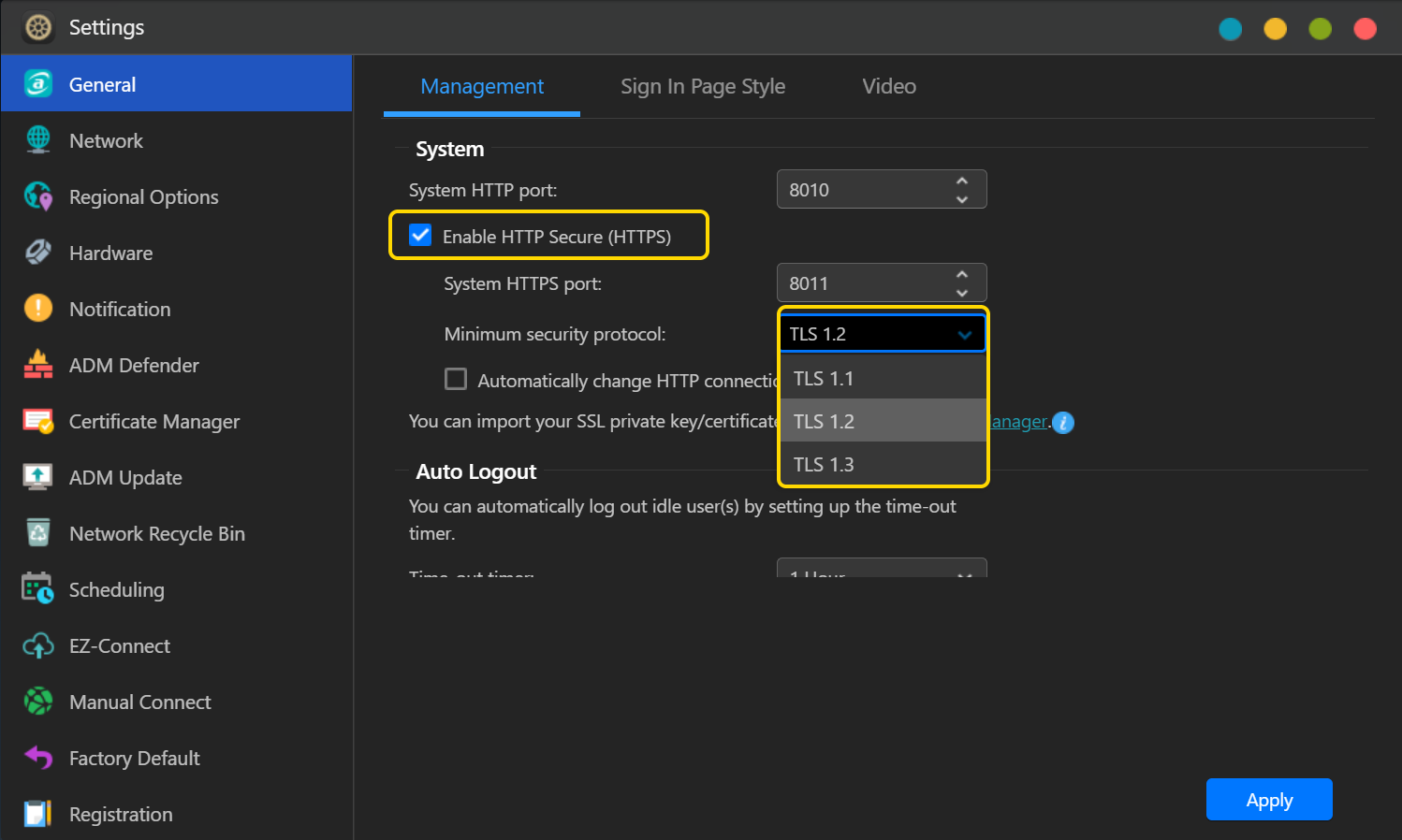
Task: Click the "System HTTP port:" label
Action: coord(483,190)
